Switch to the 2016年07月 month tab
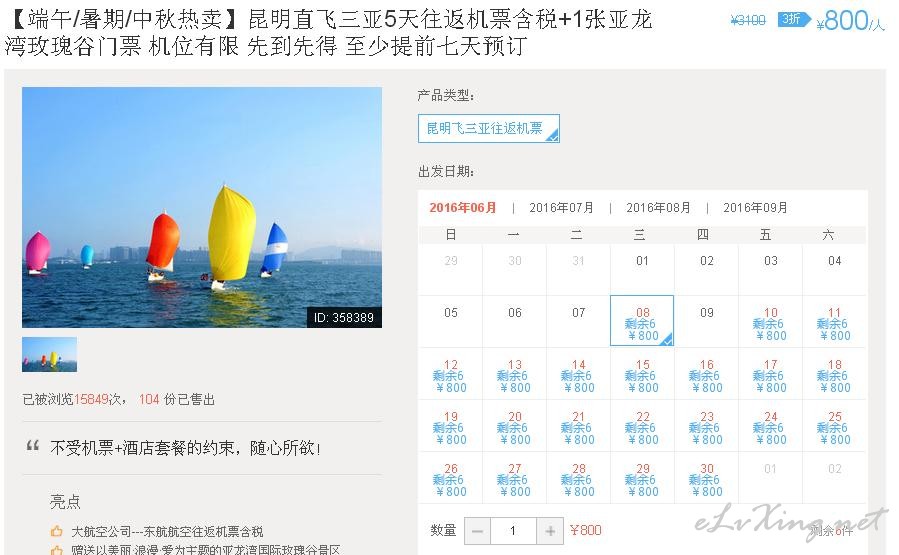The width and height of the screenshot is (899, 555). (561, 208)
